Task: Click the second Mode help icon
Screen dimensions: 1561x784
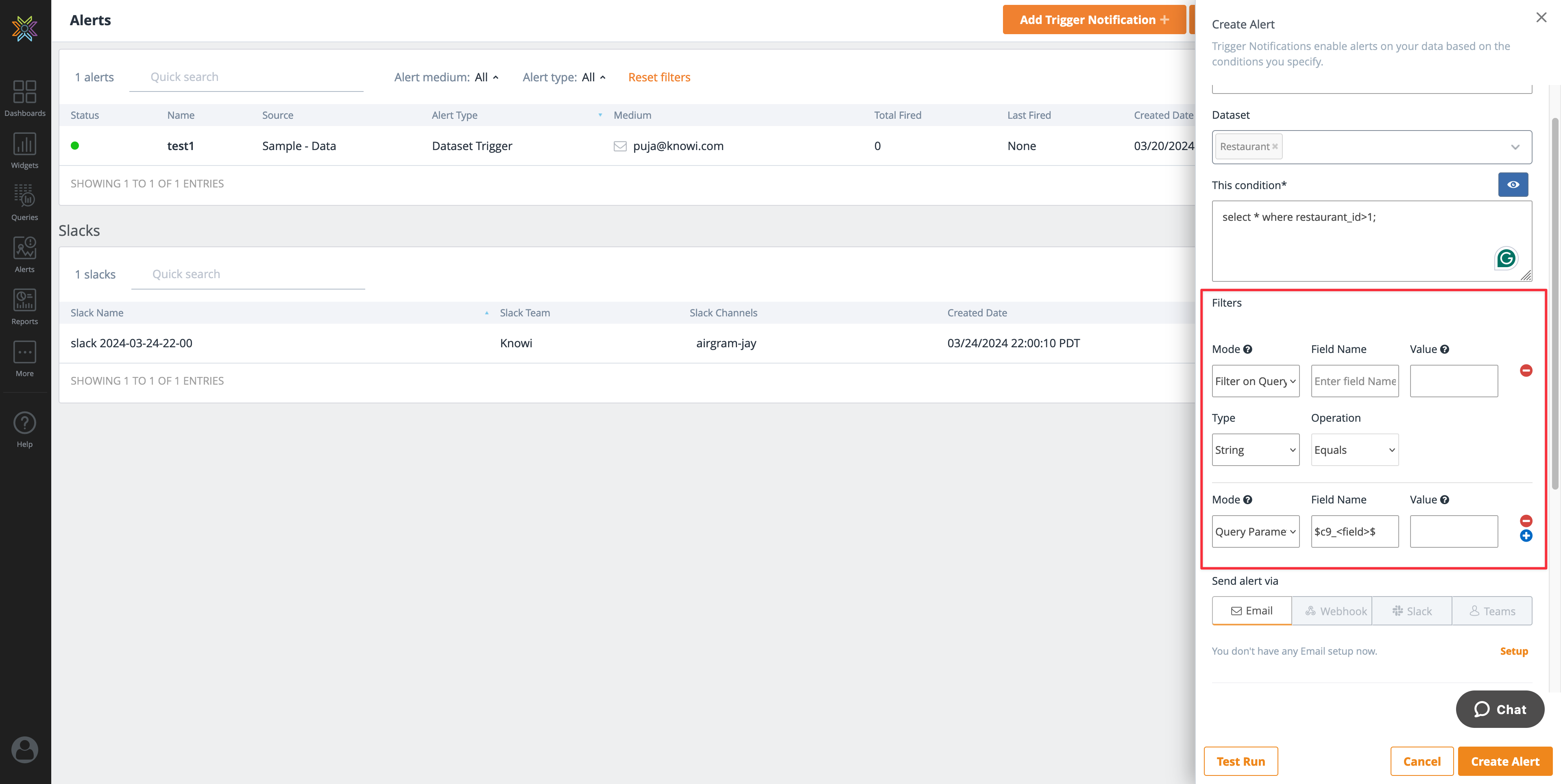Action: pyautogui.click(x=1248, y=500)
